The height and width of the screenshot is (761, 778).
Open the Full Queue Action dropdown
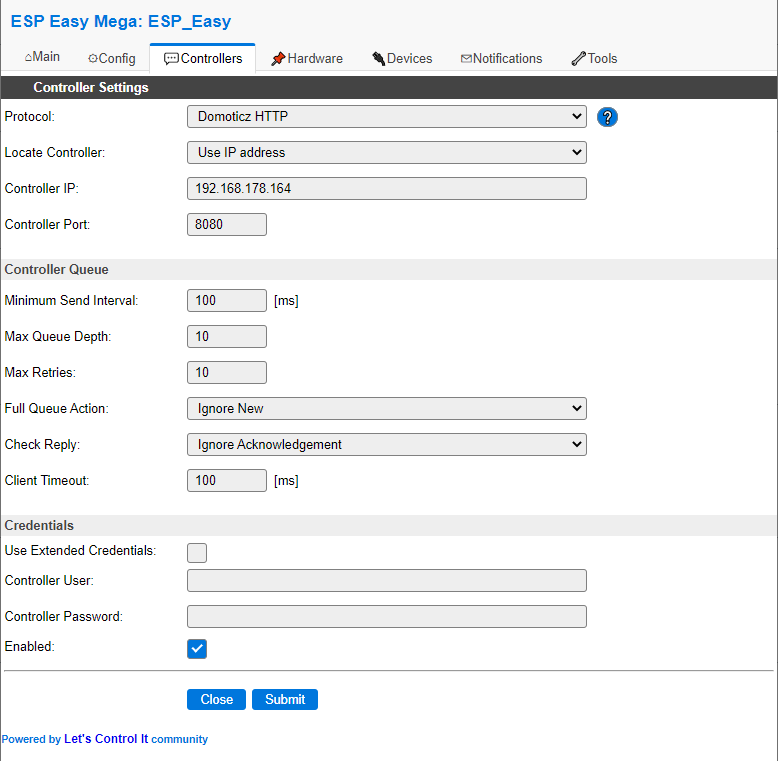pos(387,408)
